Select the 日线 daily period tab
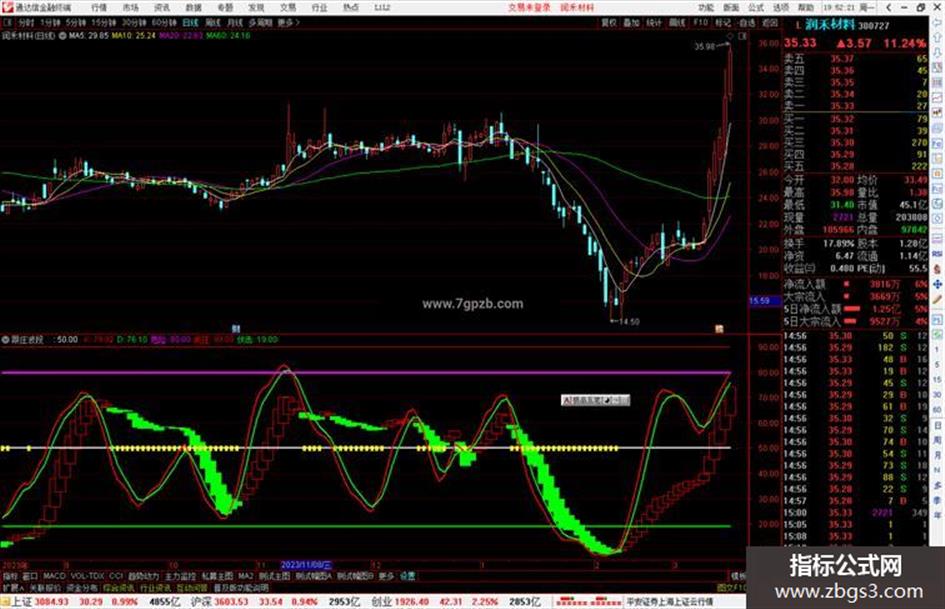 (x=190, y=22)
